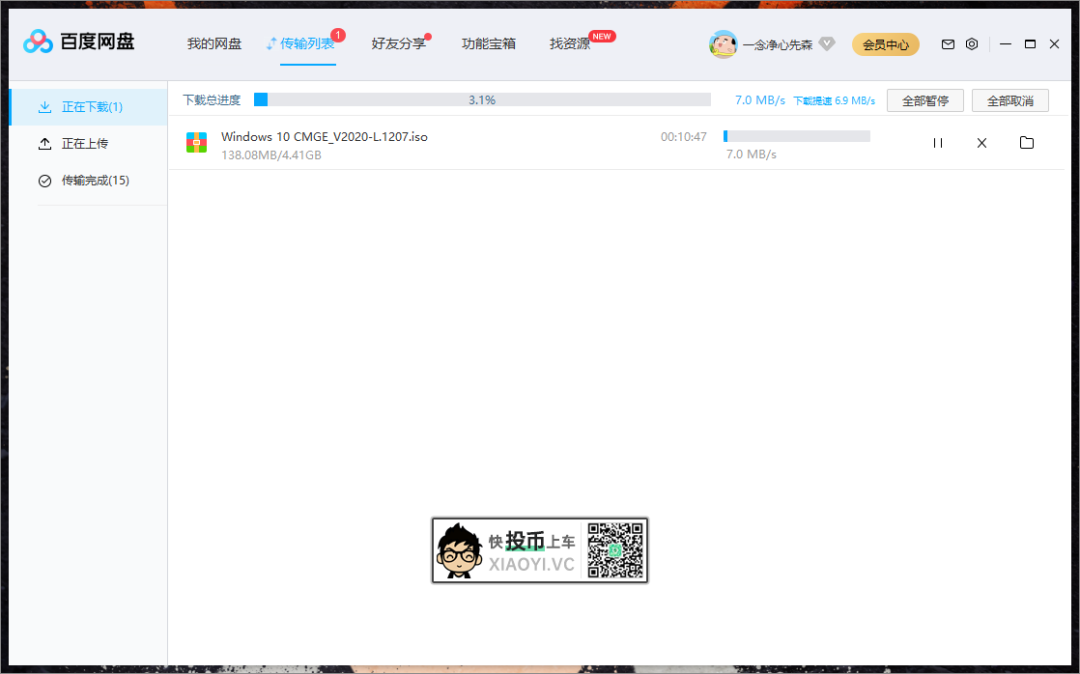Switch to the 传输列表 tab
The width and height of the screenshot is (1080, 674).
(x=307, y=43)
